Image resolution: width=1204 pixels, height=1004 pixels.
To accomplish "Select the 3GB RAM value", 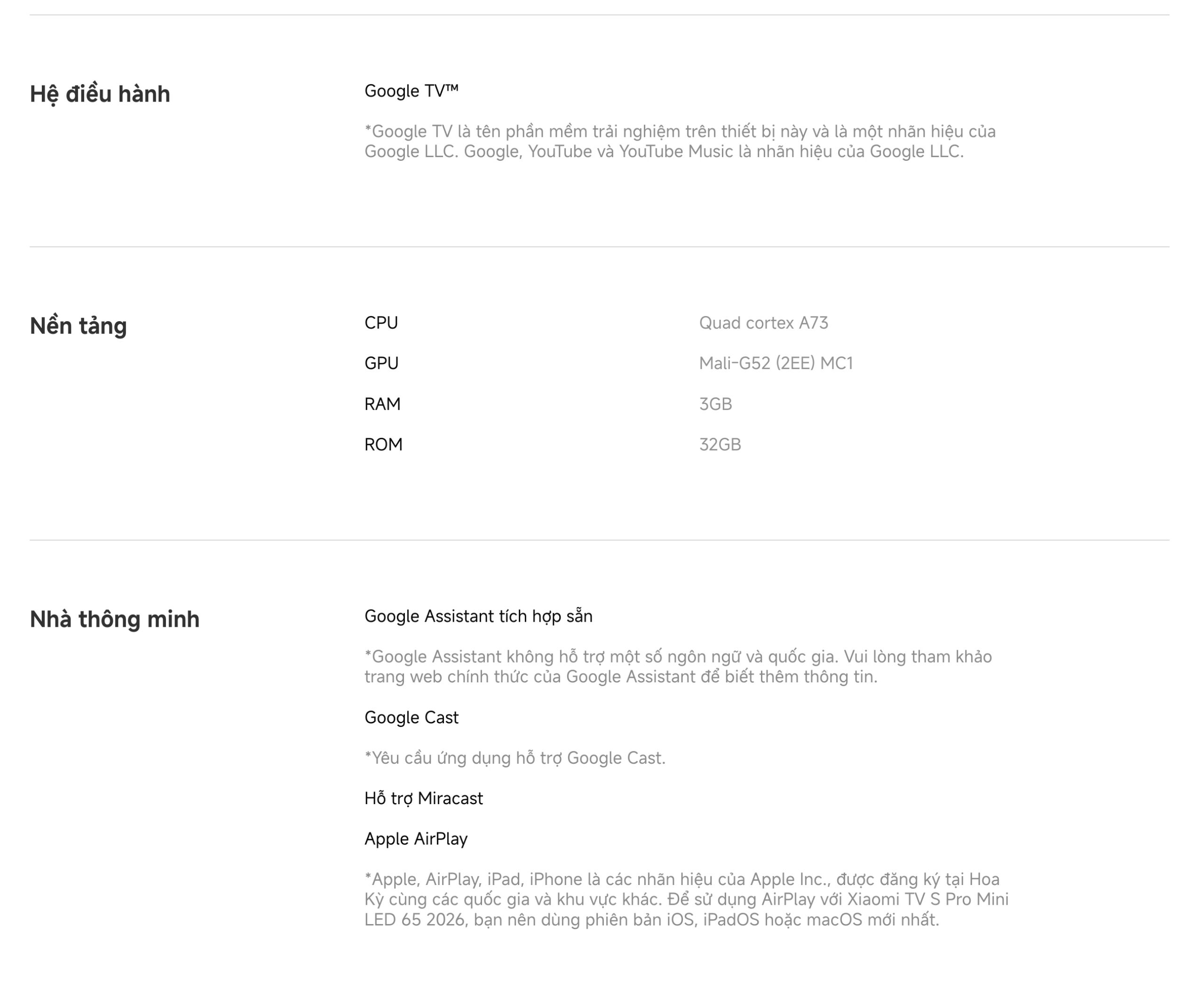I will (715, 403).
